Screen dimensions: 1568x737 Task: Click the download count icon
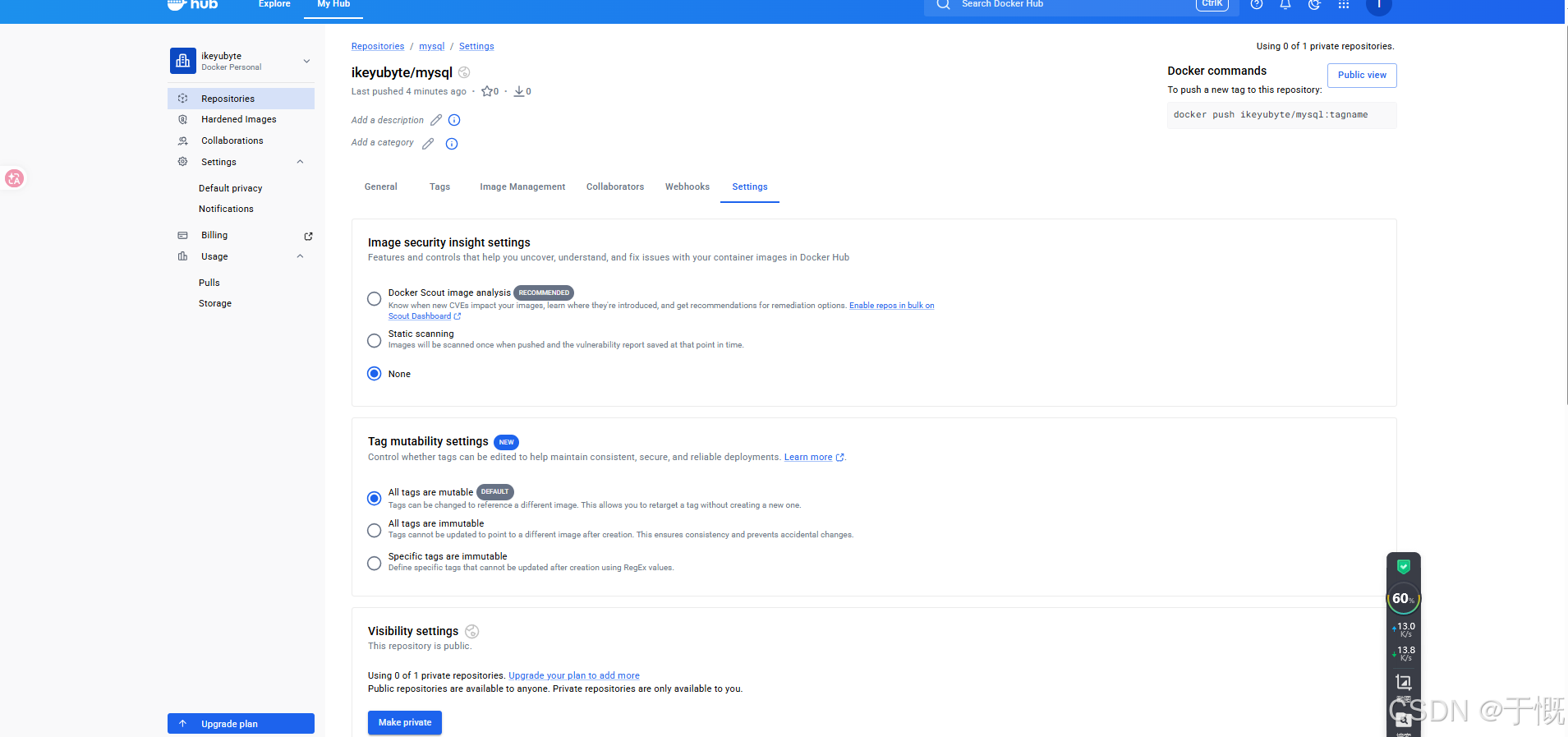coord(519,91)
